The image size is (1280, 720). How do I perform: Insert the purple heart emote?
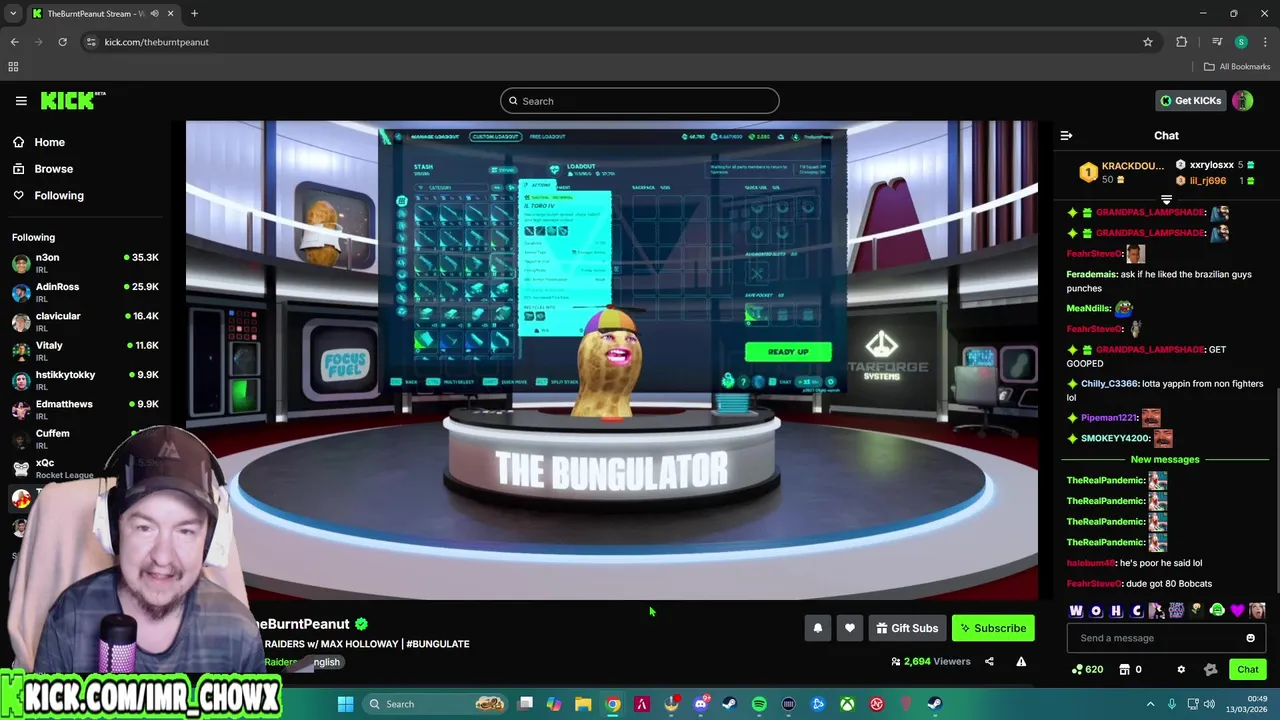coord(1237,611)
